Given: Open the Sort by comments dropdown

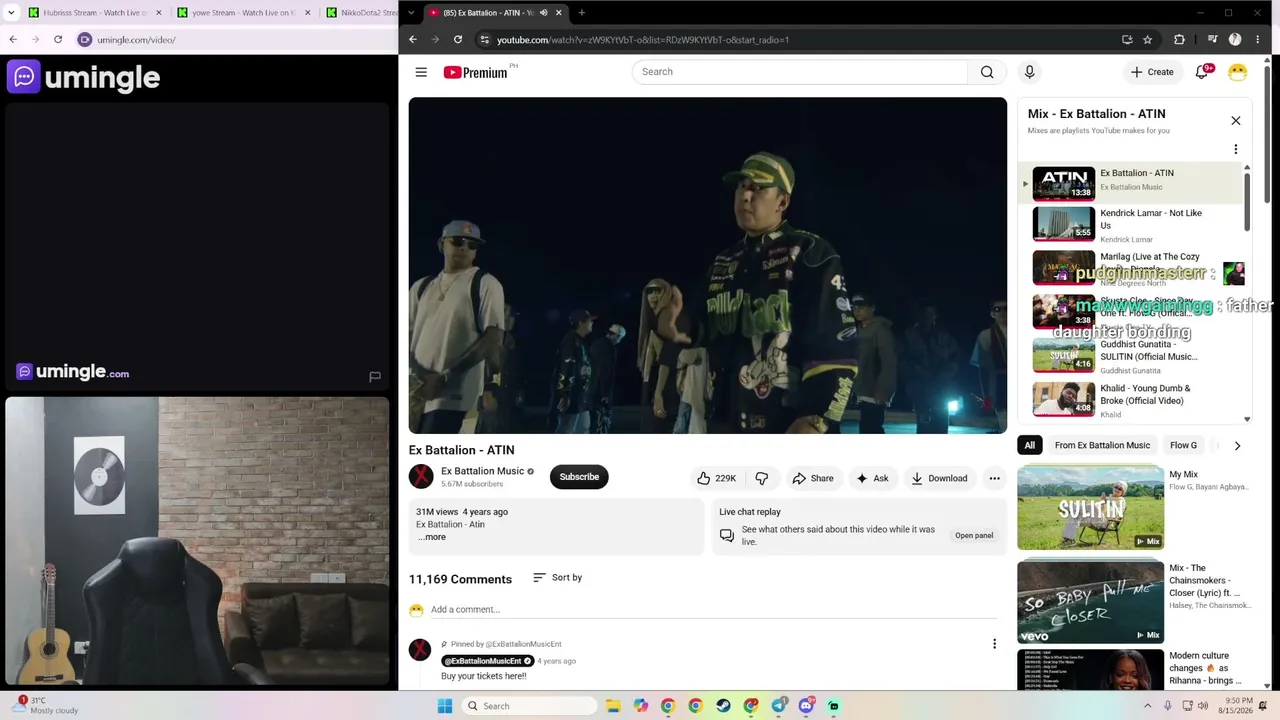Looking at the screenshot, I should click(557, 578).
